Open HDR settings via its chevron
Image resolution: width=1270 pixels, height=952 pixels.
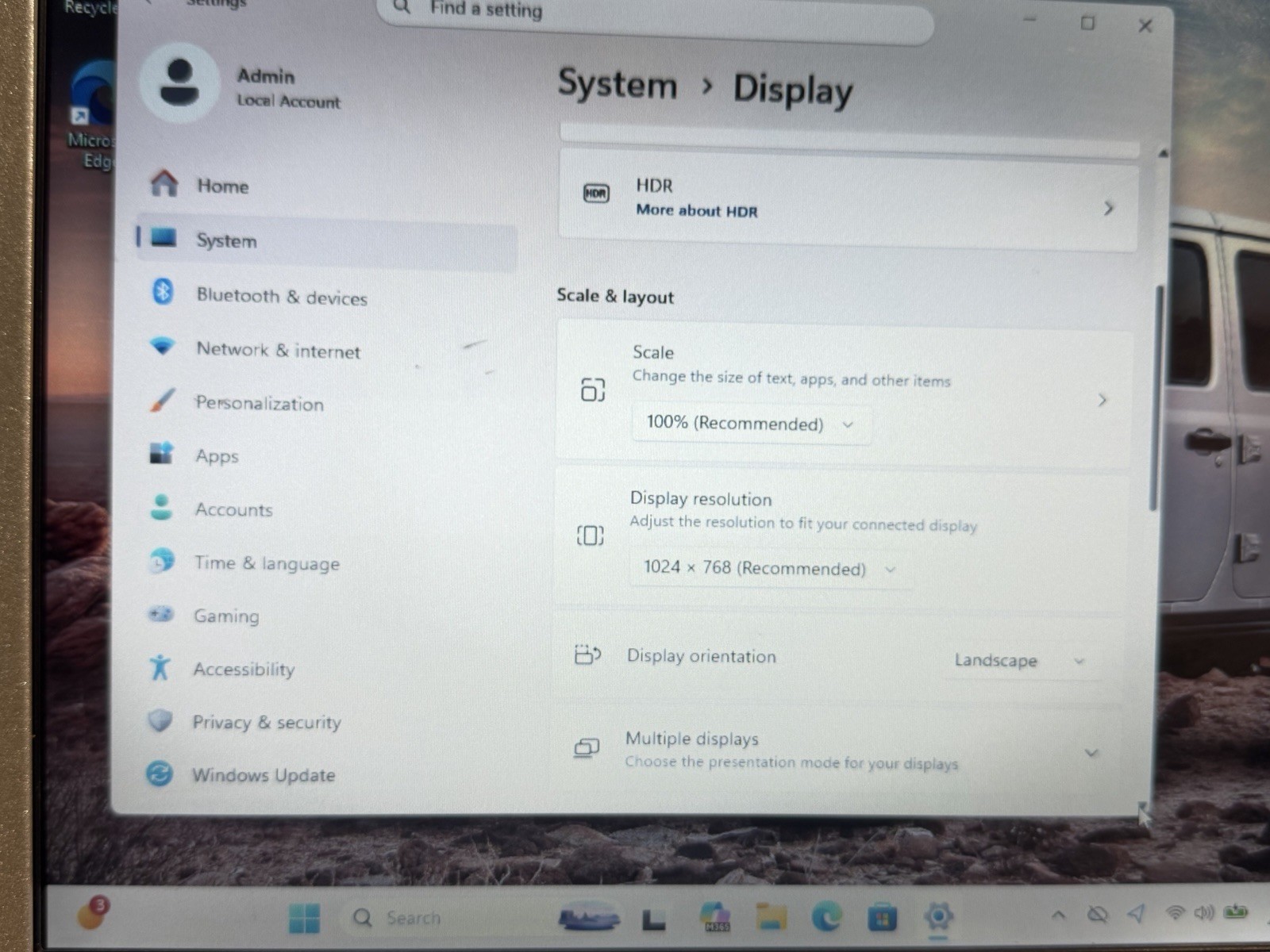pyautogui.click(x=1108, y=209)
